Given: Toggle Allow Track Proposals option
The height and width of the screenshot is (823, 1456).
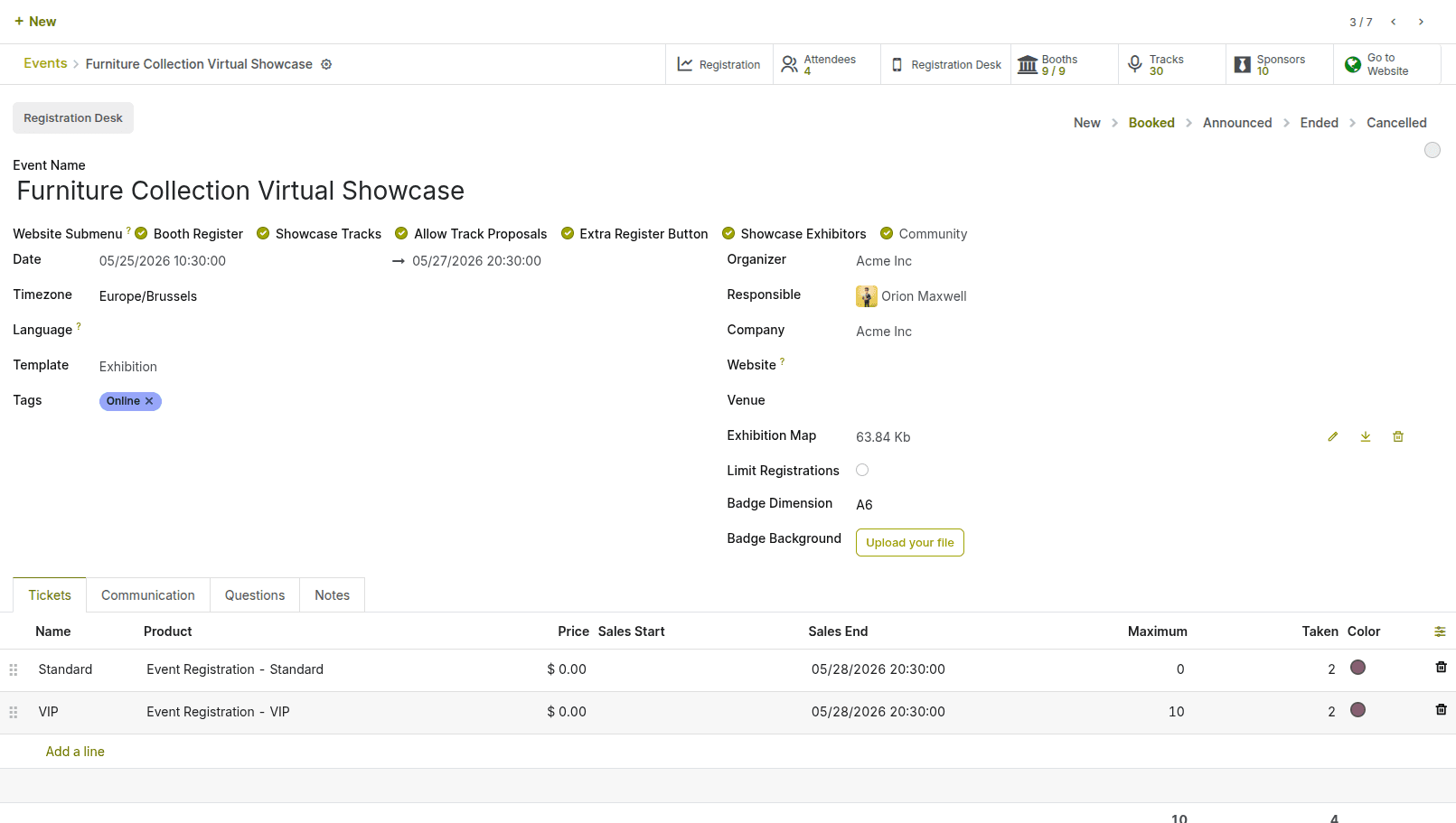Looking at the screenshot, I should (x=401, y=233).
